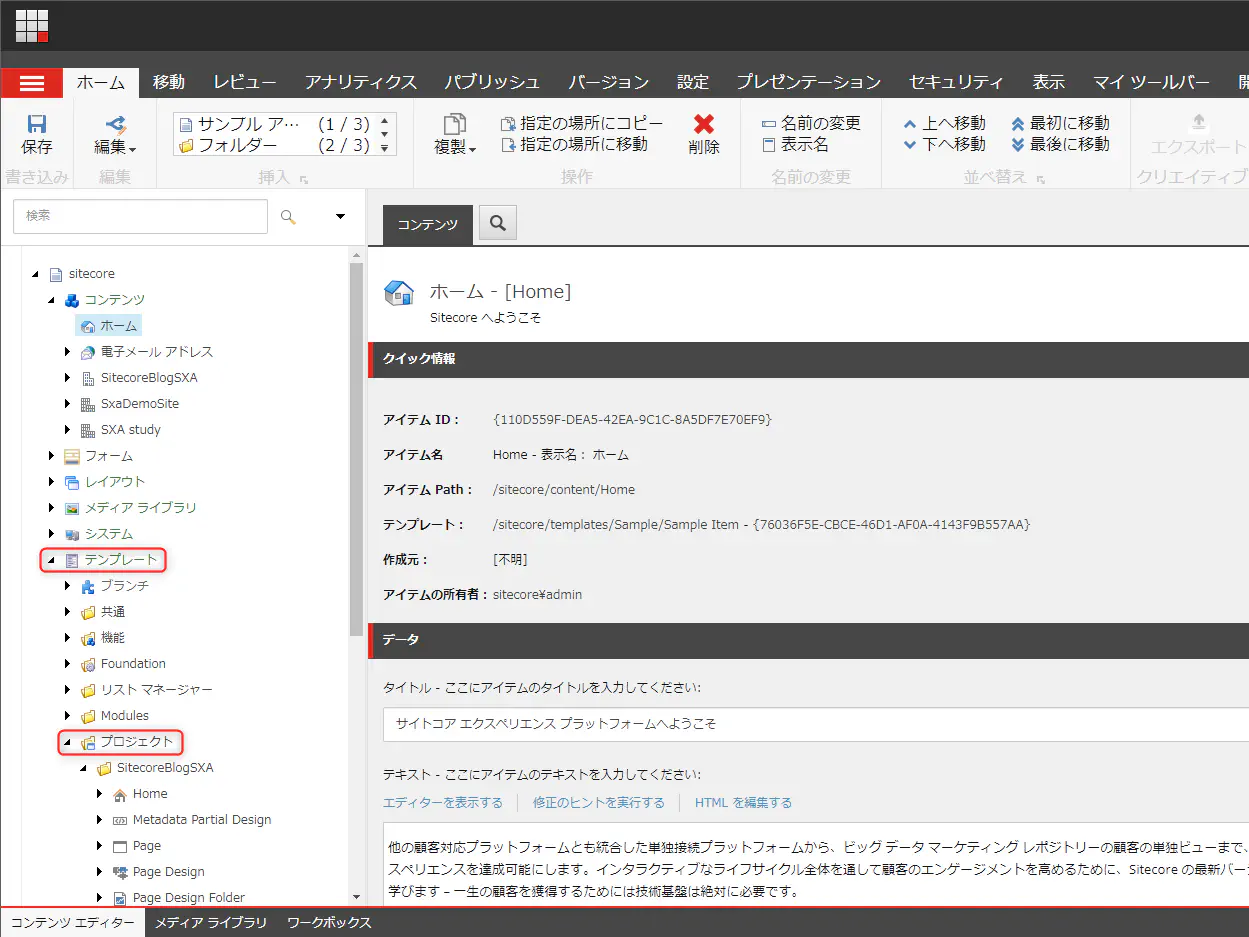
Task: Click the Edit (編集) icon
Action: click(115, 124)
